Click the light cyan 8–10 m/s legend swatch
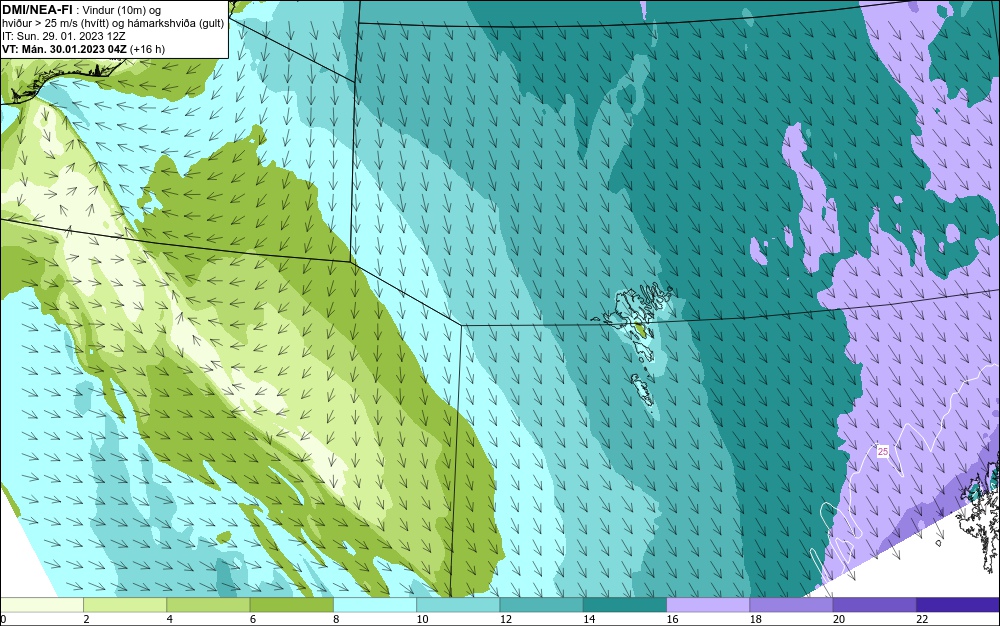Image resolution: width=1000 pixels, height=626 pixels. coord(375,605)
